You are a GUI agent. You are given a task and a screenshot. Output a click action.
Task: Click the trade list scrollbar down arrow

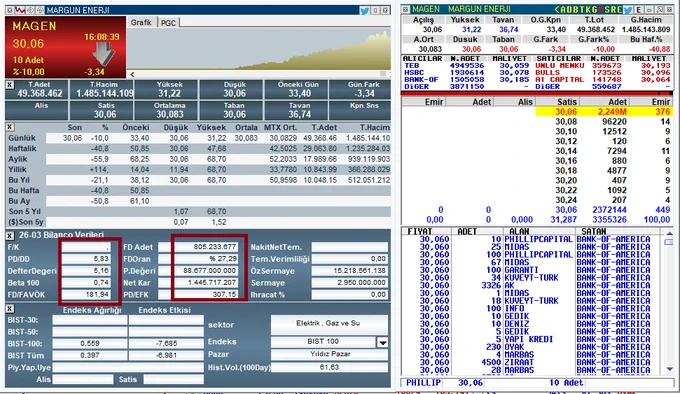pos(670,369)
